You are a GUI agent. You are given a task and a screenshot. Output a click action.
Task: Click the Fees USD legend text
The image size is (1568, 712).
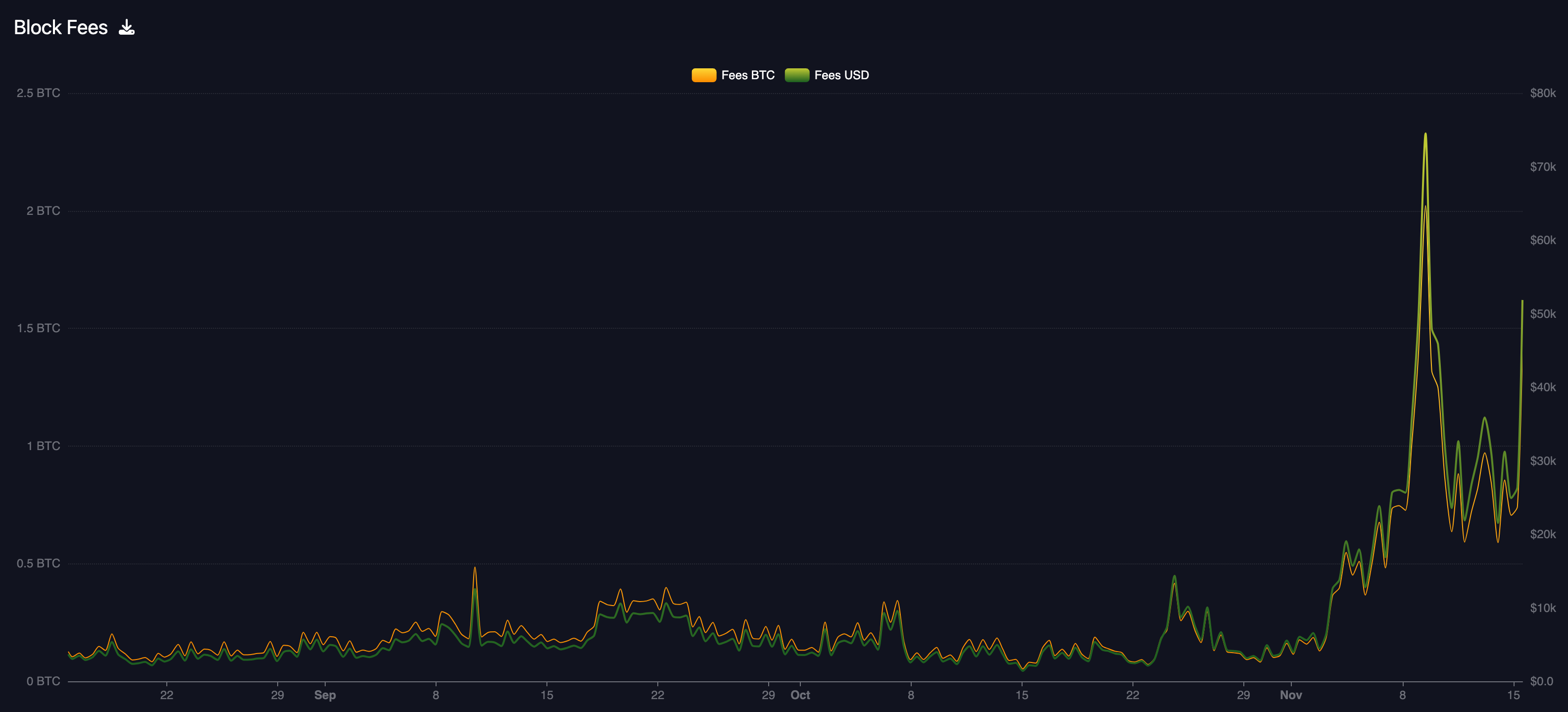click(x=842, y=75)
